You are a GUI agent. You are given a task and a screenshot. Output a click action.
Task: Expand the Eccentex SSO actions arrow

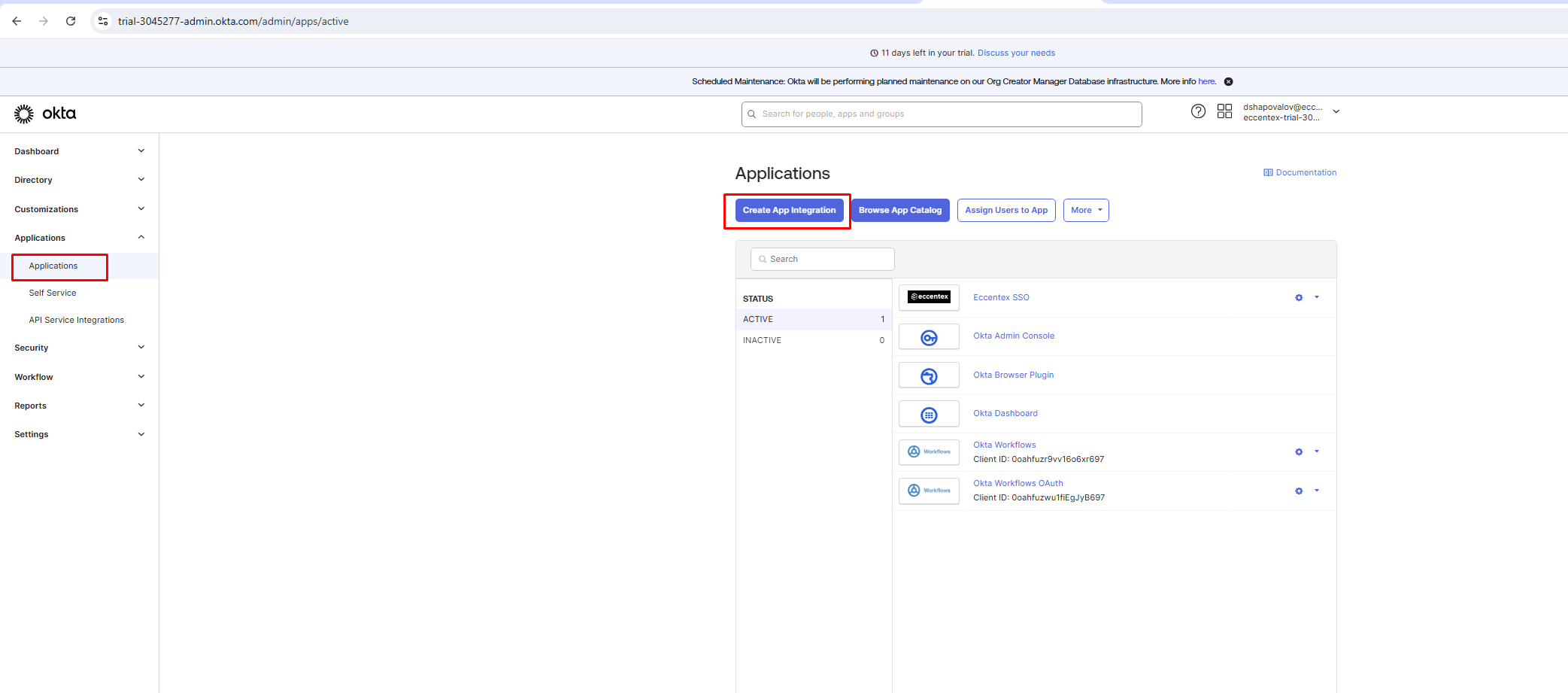(1317, 297)
